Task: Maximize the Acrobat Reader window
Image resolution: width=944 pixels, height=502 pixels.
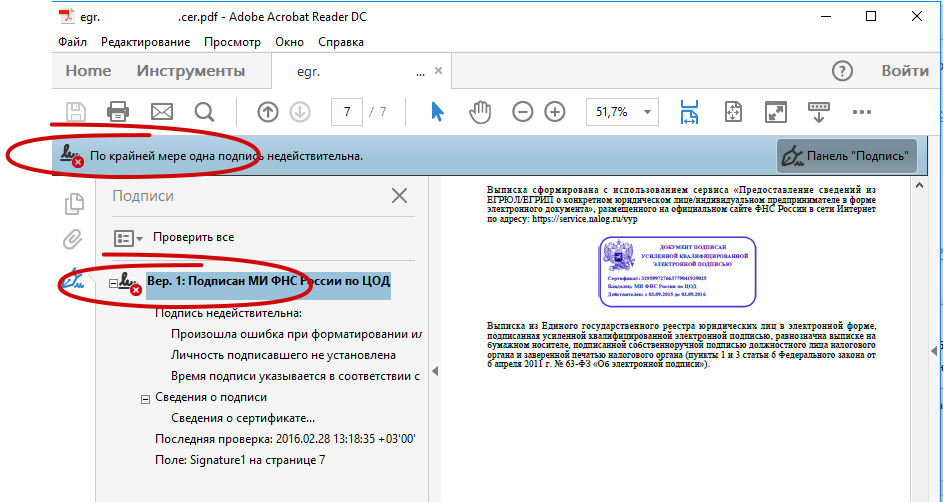Action: [x=871, y=17]
